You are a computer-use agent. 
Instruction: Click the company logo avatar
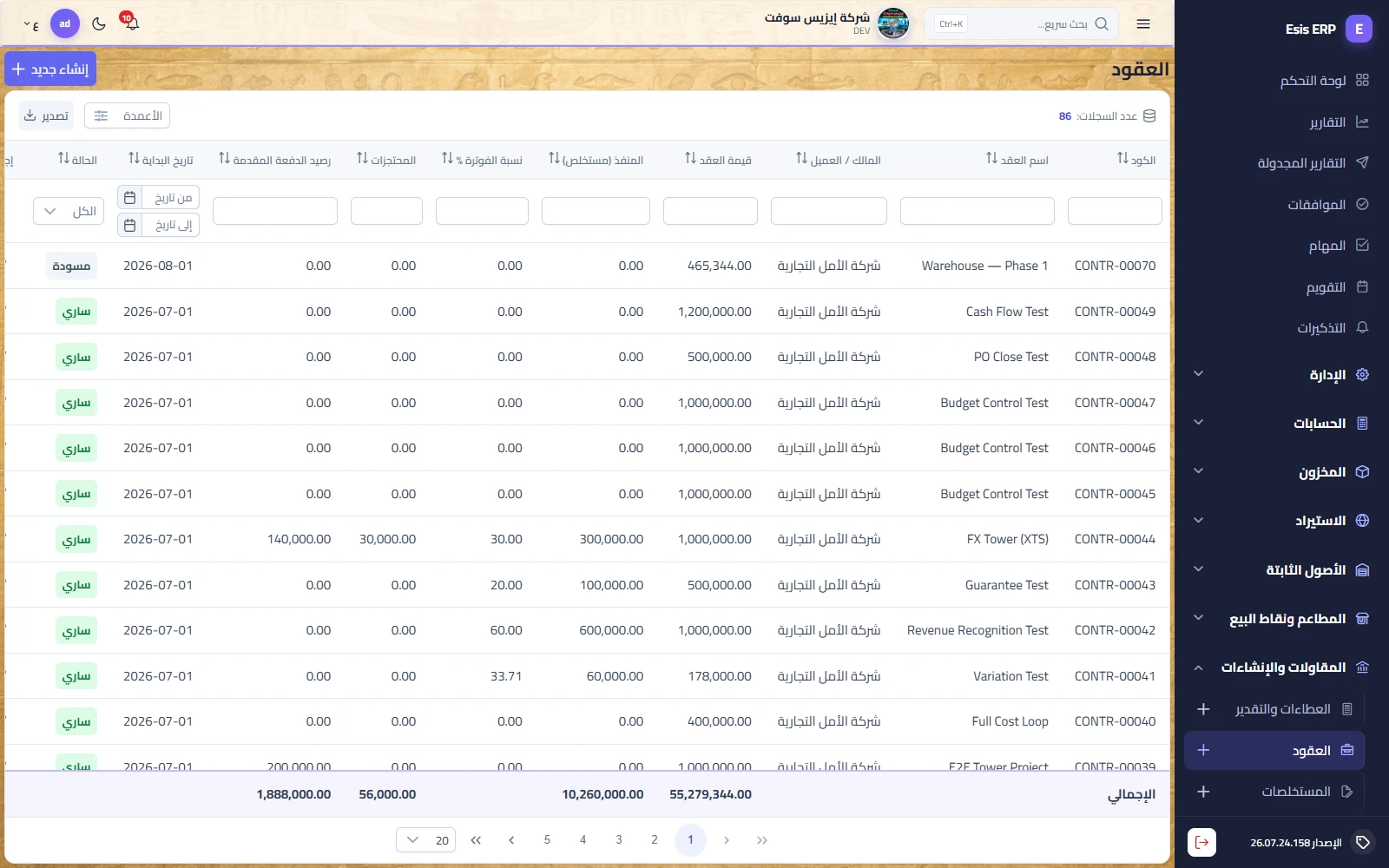click(893, 23)
